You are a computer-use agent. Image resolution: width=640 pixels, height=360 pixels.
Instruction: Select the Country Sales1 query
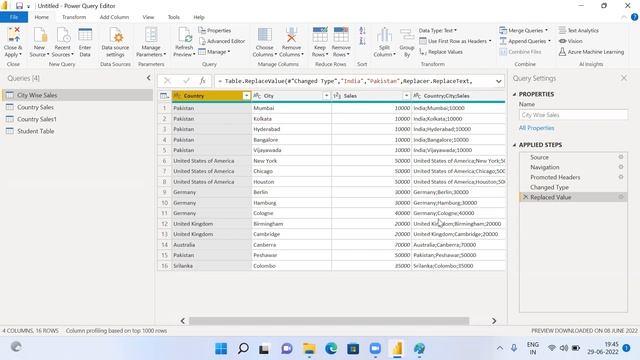(x=78, y=119)
